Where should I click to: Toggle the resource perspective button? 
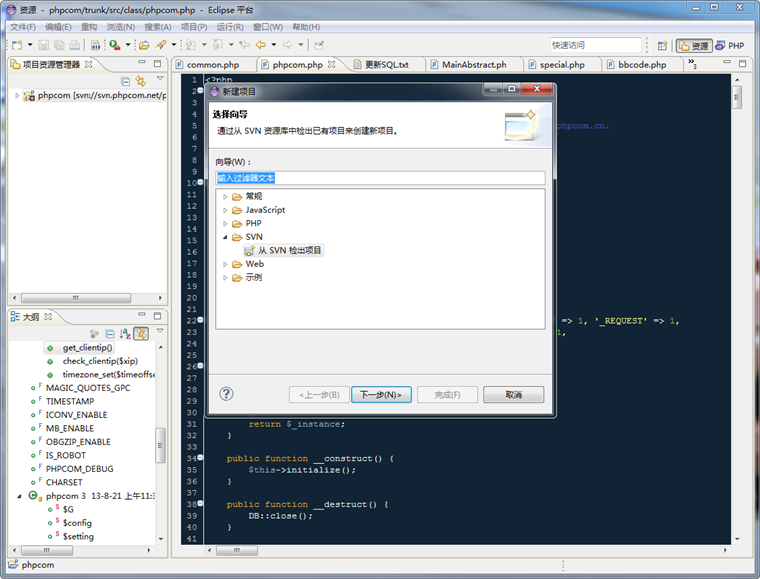pyautogui.click(x=692, y=46)
